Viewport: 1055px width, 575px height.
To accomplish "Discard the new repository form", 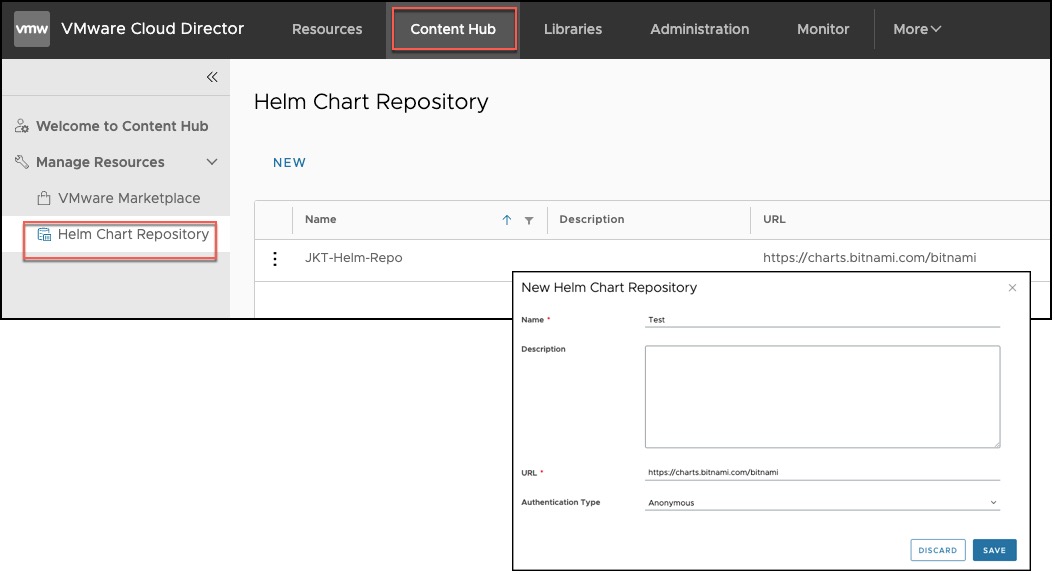I will pos(938,550).
